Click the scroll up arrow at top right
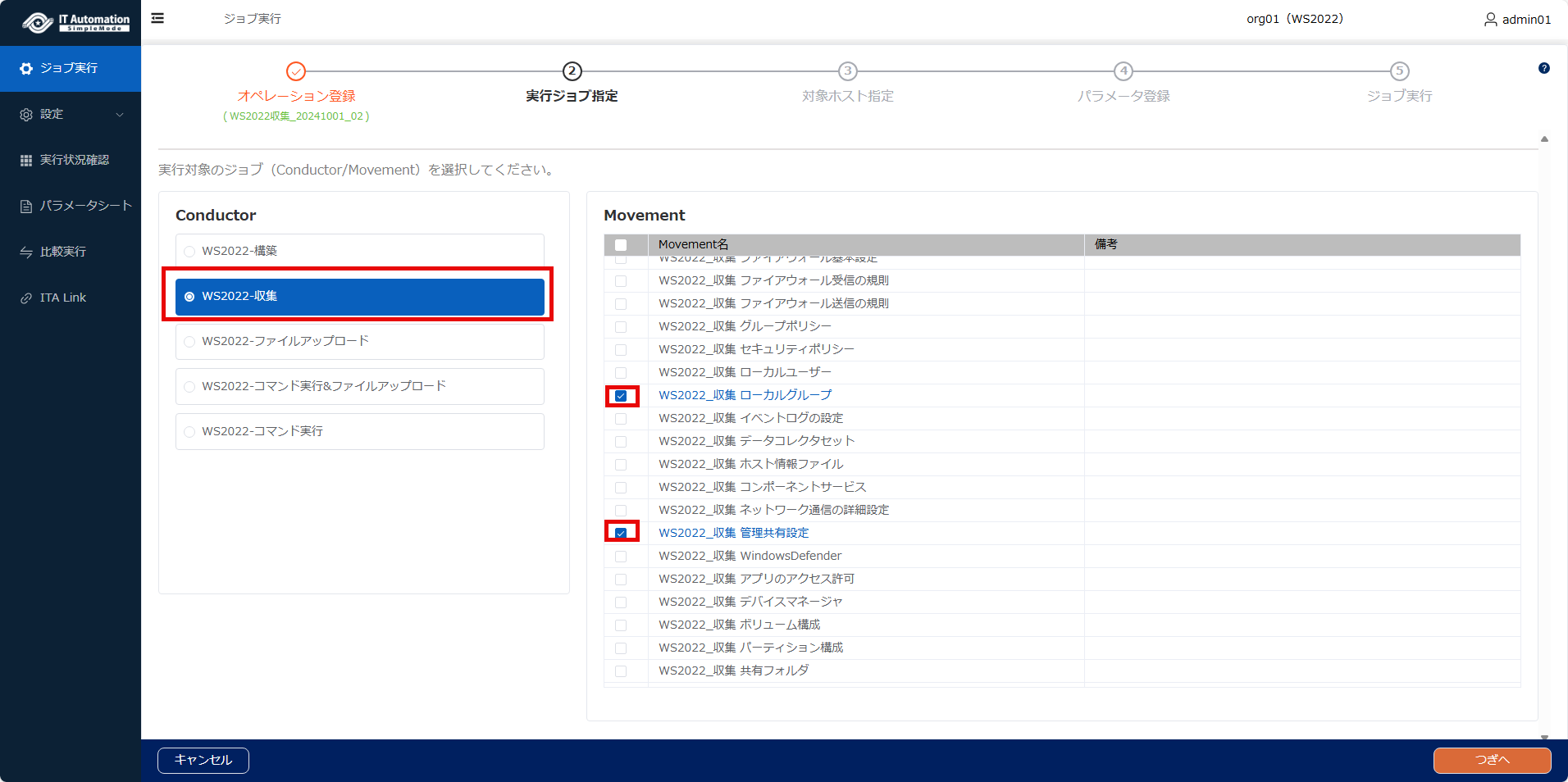 pos(1544,139)
